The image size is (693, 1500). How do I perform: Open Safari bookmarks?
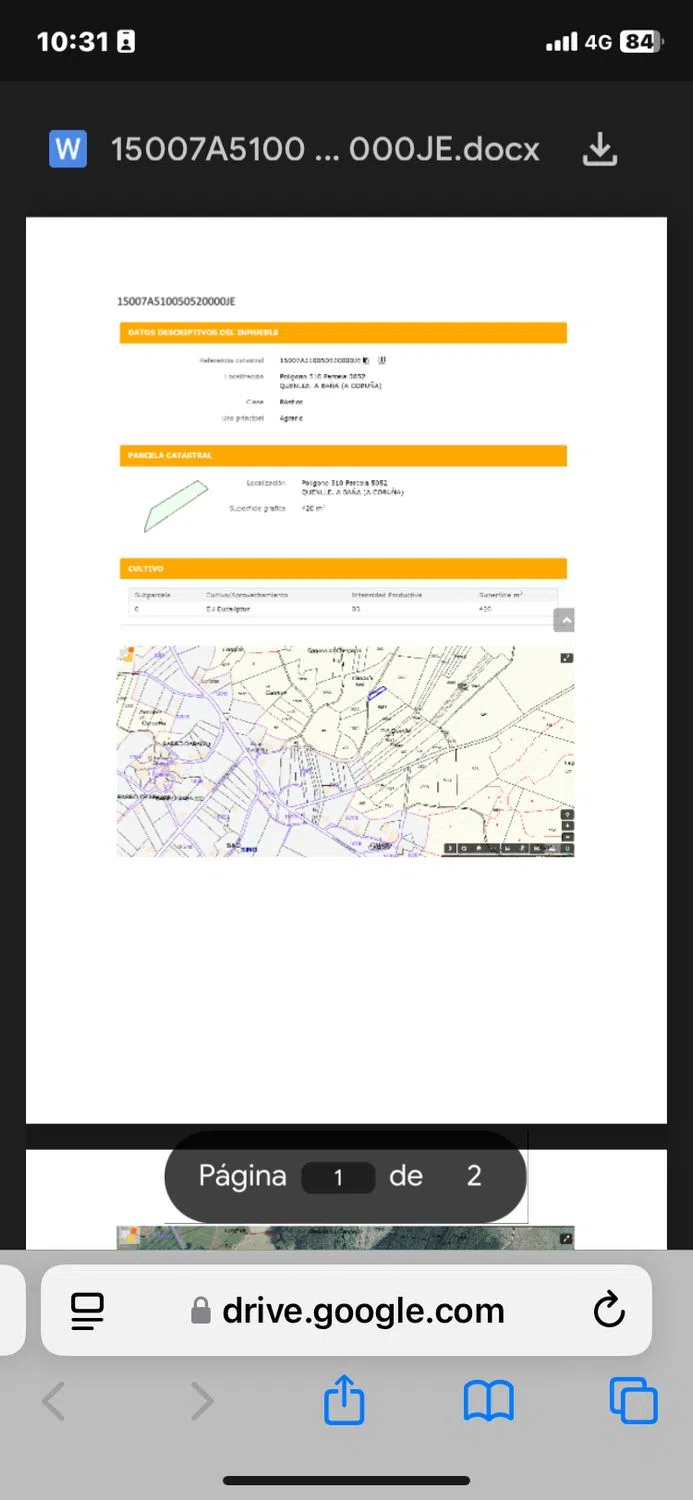tap(488, 1400)
